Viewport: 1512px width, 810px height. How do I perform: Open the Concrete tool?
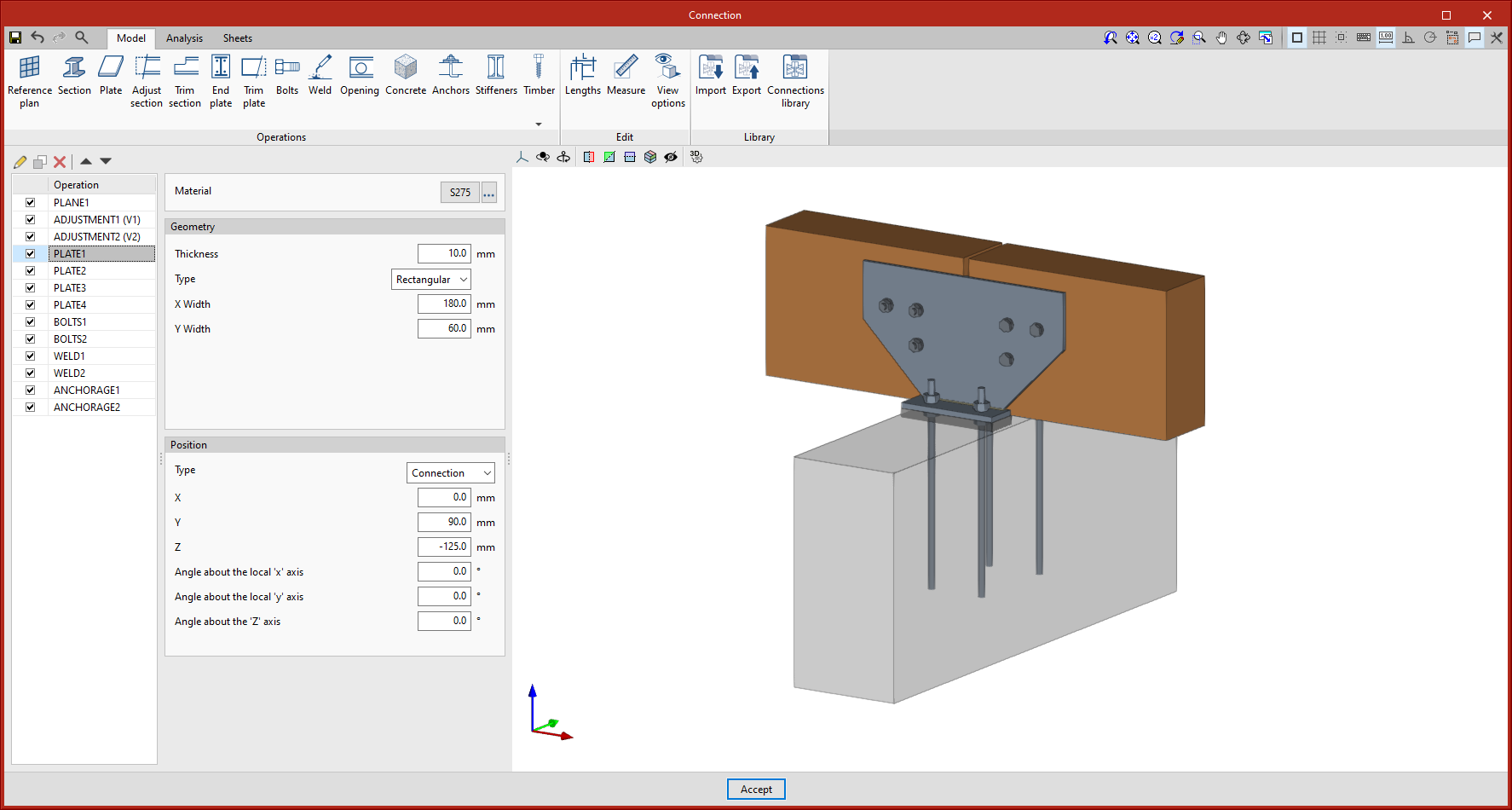tap(405, 77)
